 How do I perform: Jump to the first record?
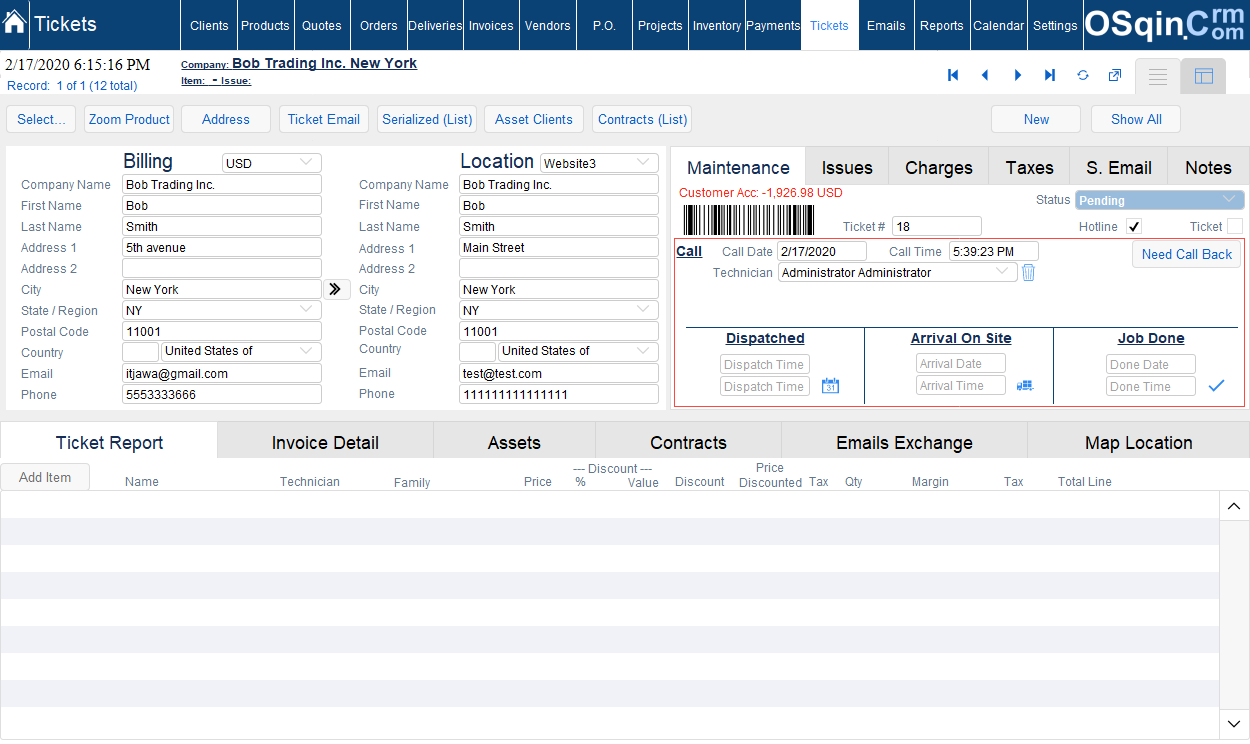coord(953,75)
